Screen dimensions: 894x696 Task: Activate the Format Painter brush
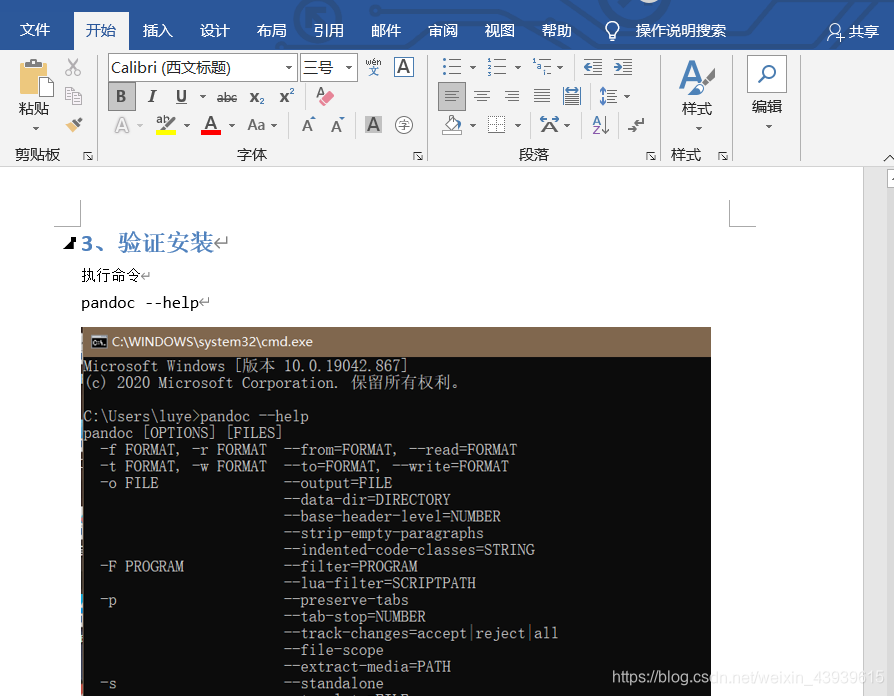74,124
